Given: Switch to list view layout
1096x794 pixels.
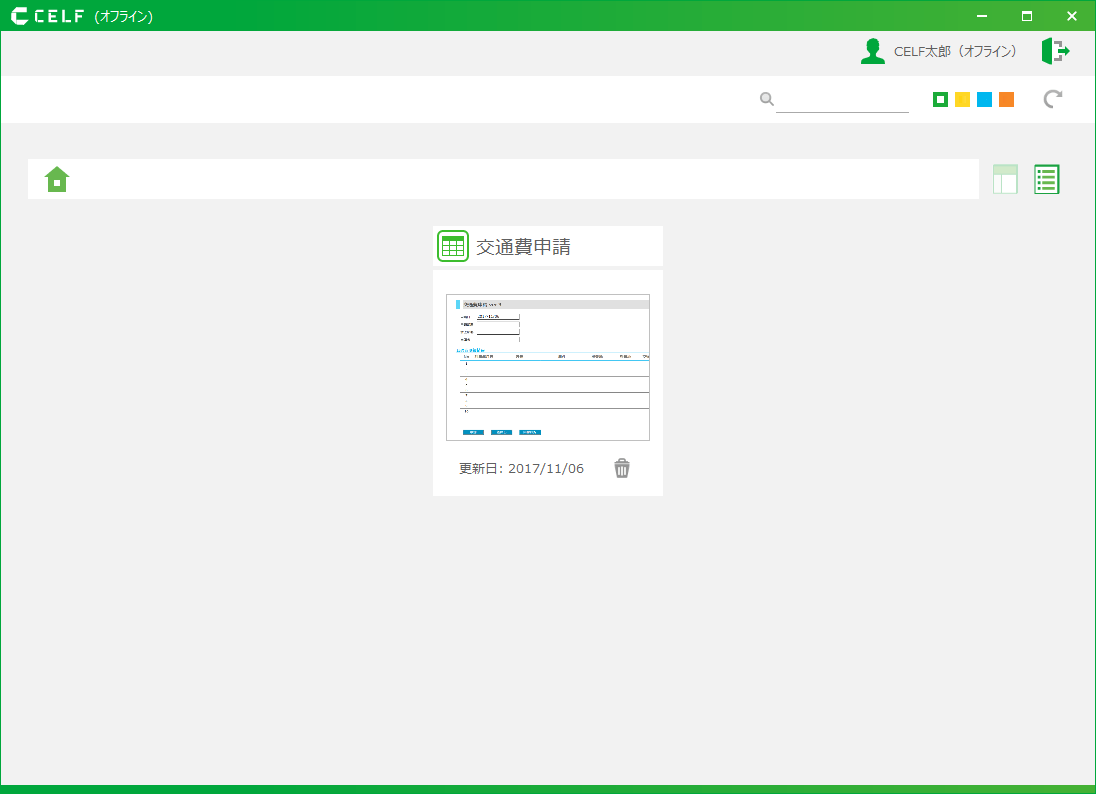Looking at the screenshot, I should coord(1046,179).
